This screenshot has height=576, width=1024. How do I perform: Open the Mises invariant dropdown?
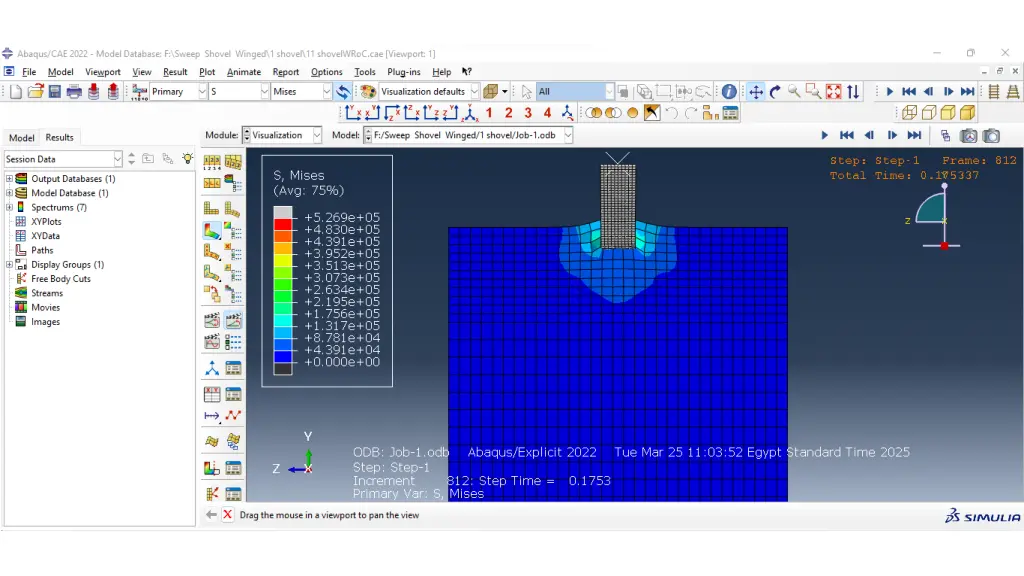coord(327,92)
